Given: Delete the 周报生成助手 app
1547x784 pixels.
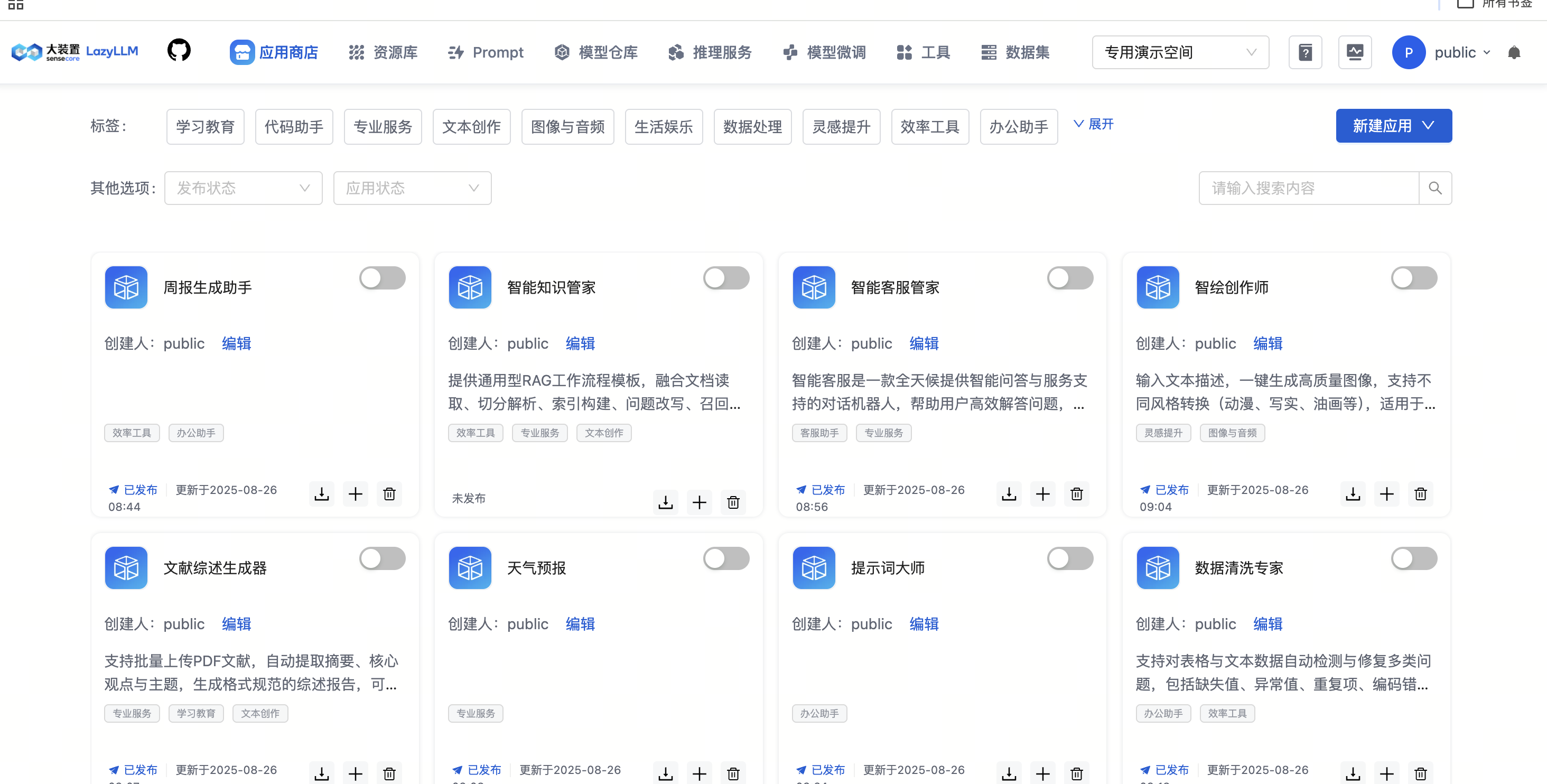Looking at the screenshot, I should 389,493.
